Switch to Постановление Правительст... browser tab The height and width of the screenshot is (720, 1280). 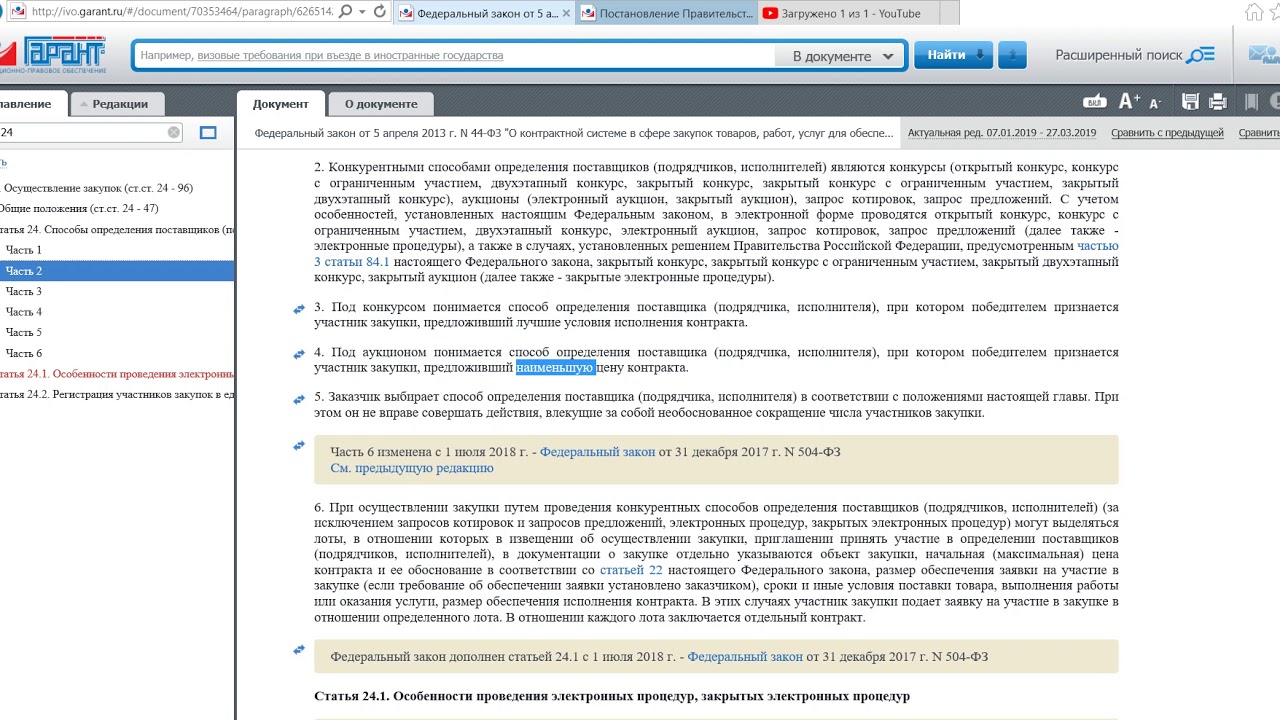pyautogui.click(x=668, y=13)
